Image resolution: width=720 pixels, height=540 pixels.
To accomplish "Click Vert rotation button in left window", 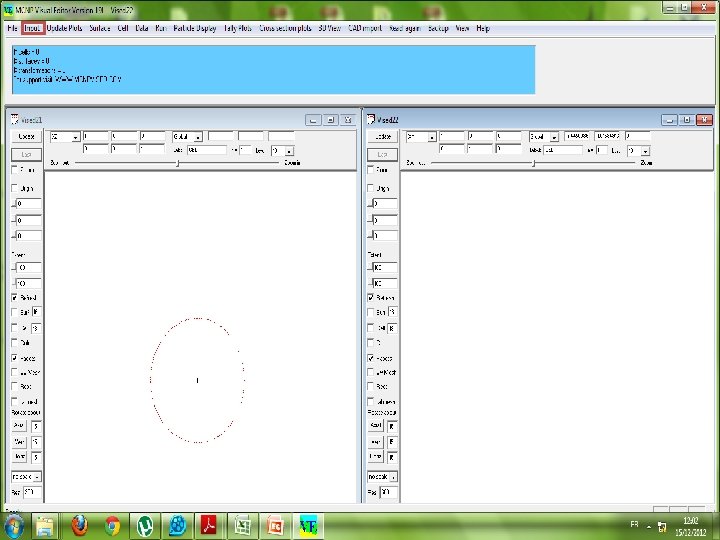I will tap(19, 442).
